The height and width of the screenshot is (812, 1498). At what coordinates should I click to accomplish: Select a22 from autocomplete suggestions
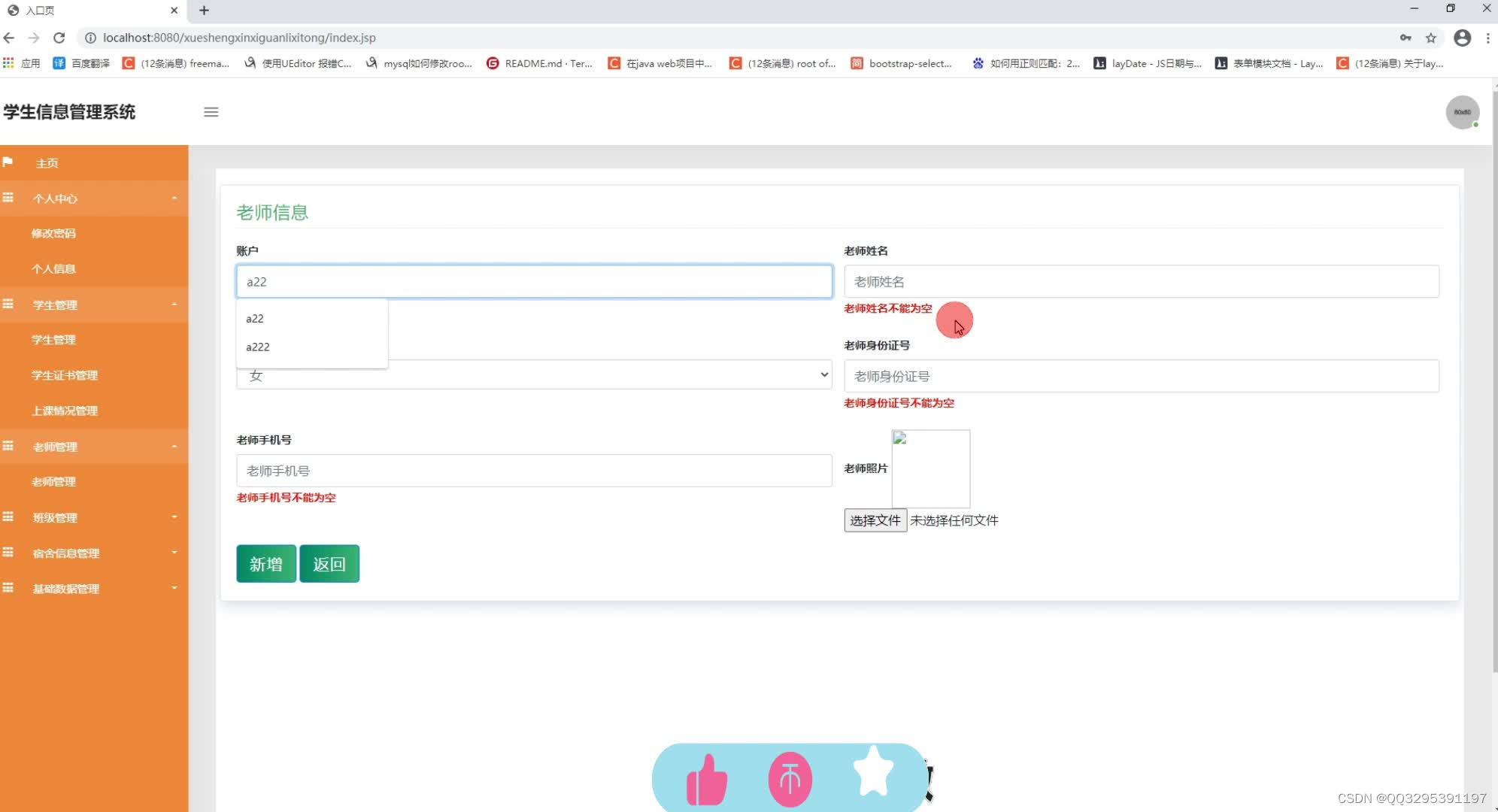[312, 319]
